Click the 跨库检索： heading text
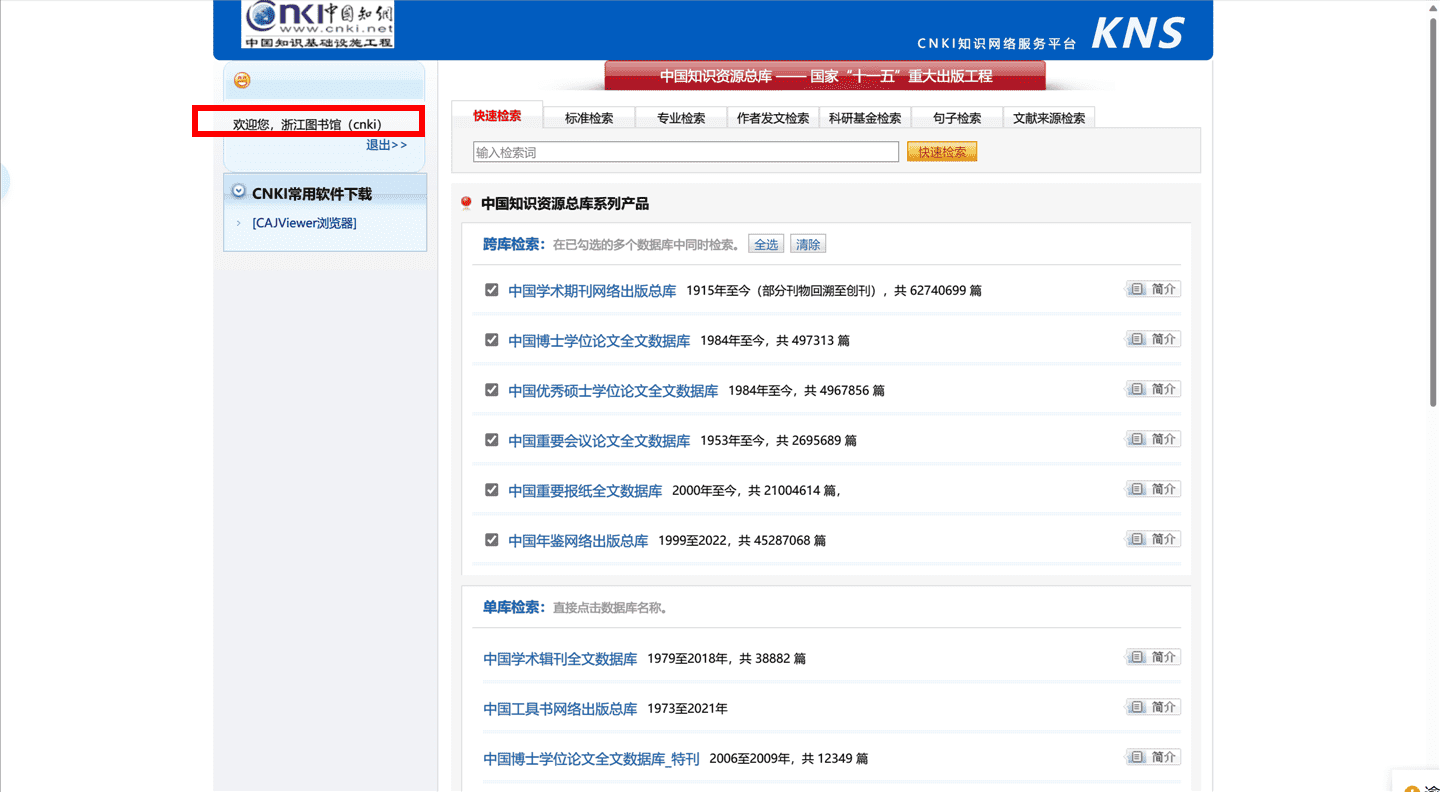 click(x=514, y=244)
